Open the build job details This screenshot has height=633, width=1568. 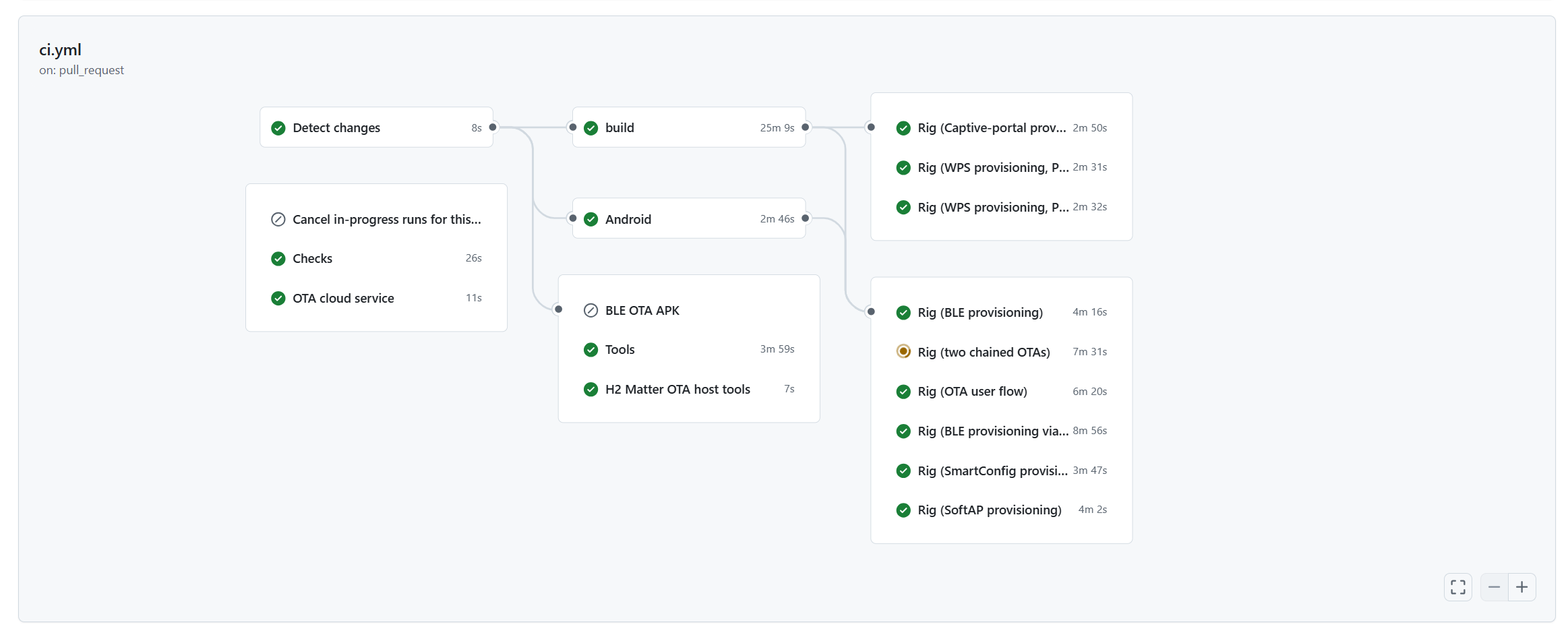click(x=689, y=127)
